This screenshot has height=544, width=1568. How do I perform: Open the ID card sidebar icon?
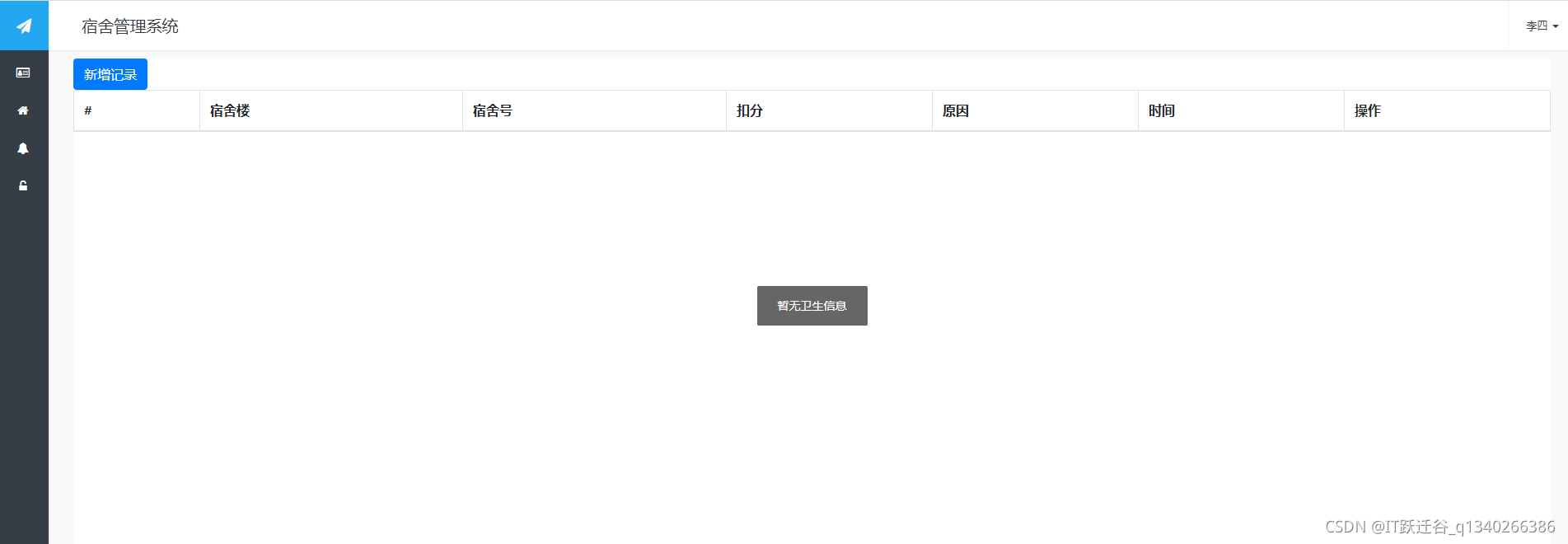(x=23, y=73)
